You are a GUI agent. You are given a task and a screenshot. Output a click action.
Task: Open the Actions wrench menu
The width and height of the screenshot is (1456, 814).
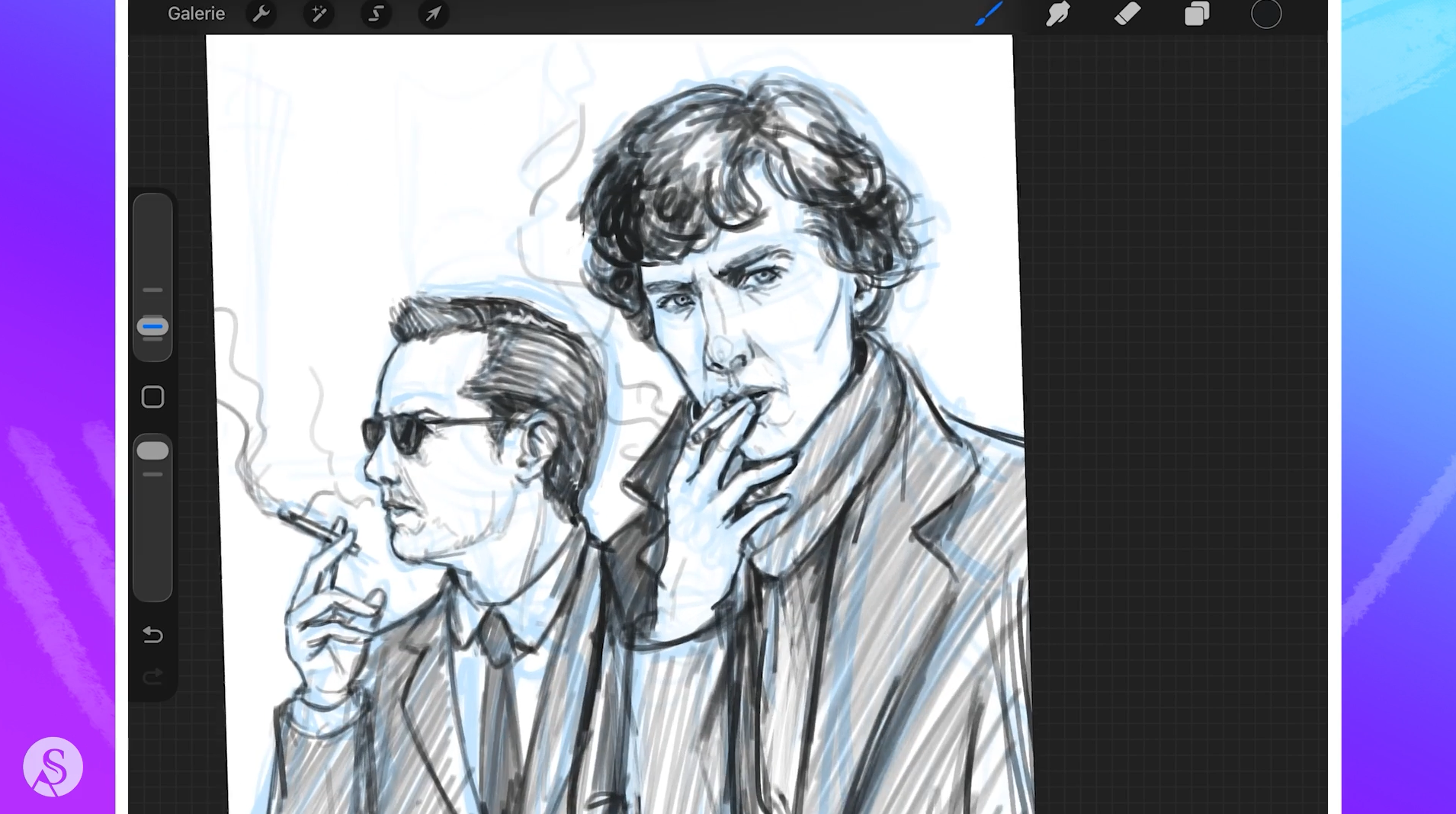pyautogui.click(x=261, y=14)
